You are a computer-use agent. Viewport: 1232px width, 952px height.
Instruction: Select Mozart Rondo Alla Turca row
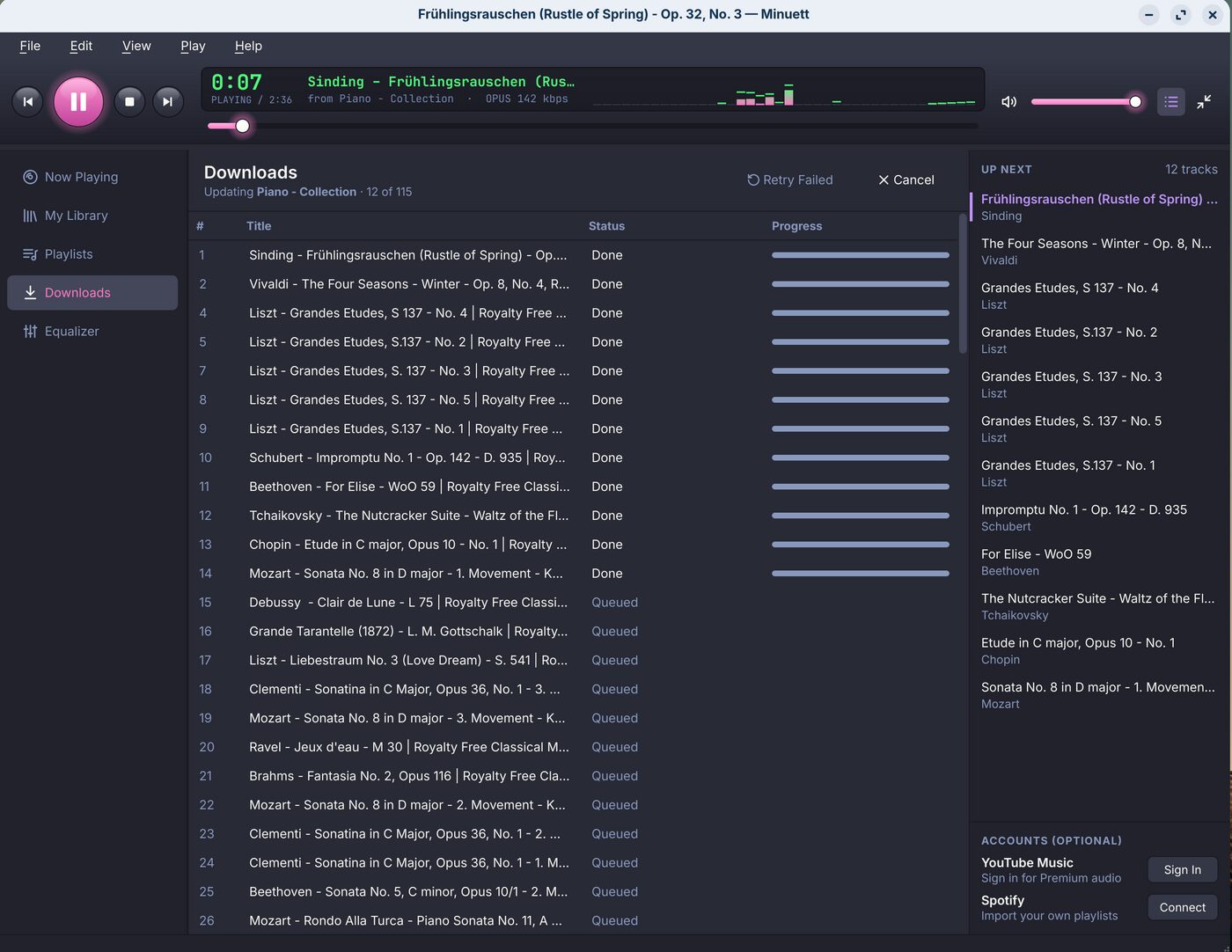tap(574, 920)
